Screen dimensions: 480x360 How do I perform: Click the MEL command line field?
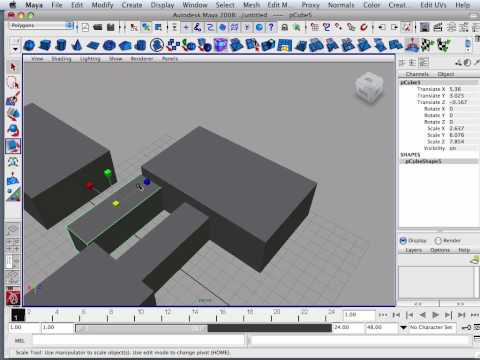point(138,340)
